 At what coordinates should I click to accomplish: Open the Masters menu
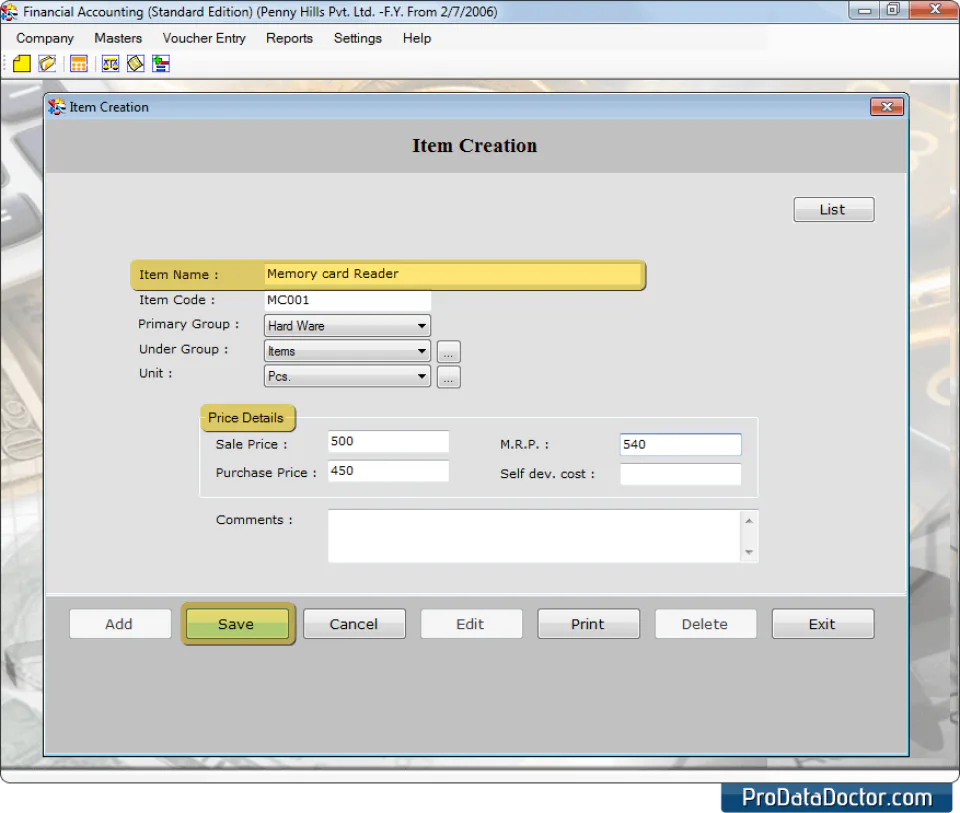tap(118, 38)
